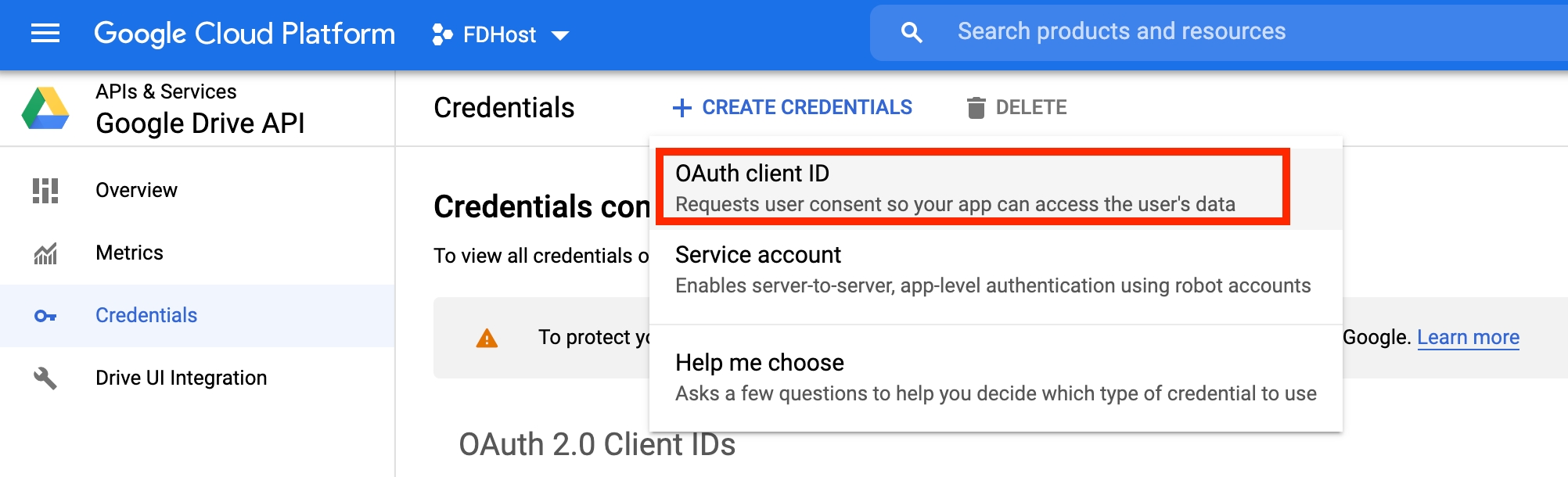This screenshot has width=1568, height=477.
Task: Click the Metrics chart icon
Action: point(45,253)
